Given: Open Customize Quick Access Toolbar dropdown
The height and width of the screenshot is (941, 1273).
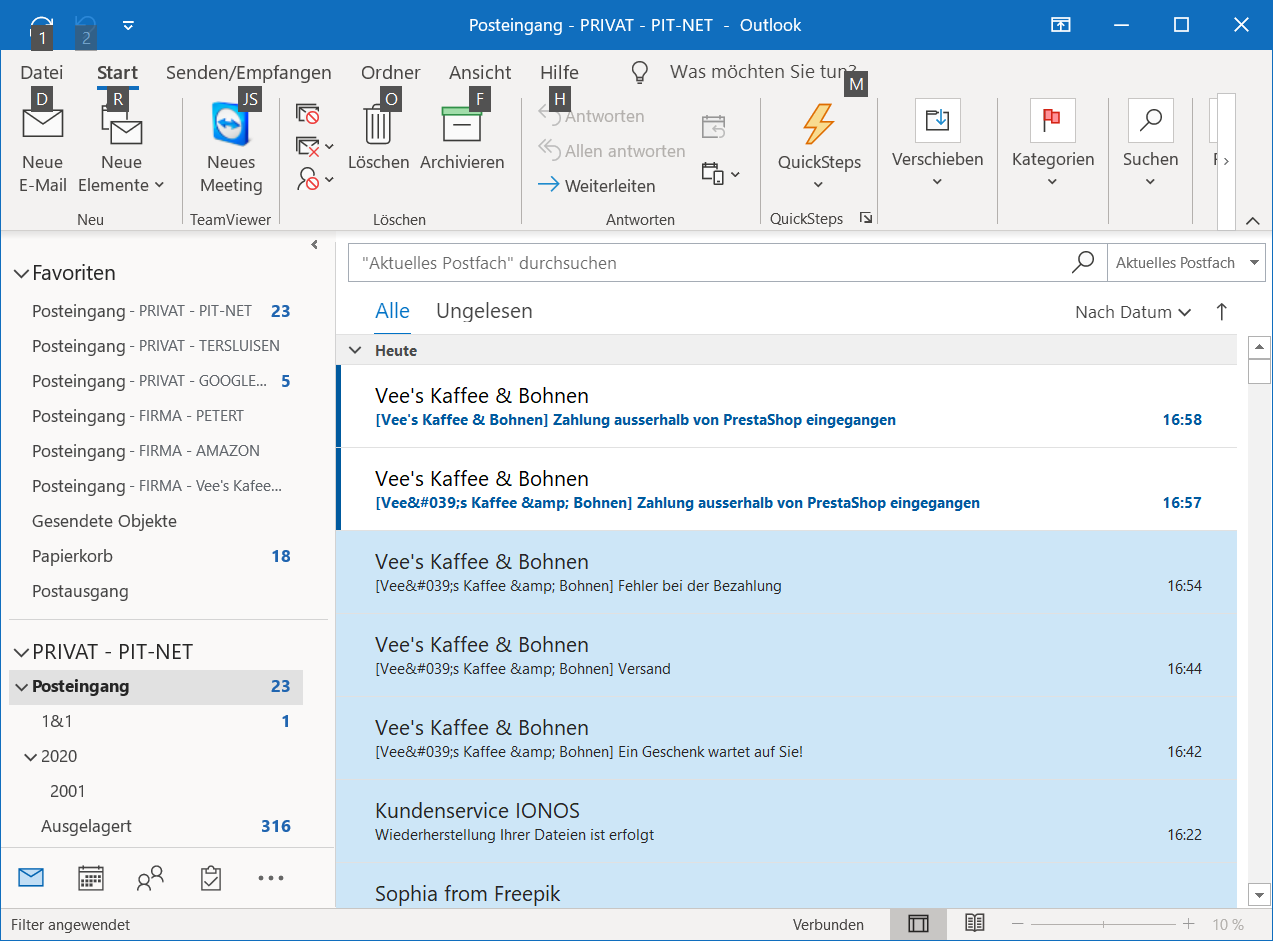Looking at the screenshot, I should (x=128, y=25).
